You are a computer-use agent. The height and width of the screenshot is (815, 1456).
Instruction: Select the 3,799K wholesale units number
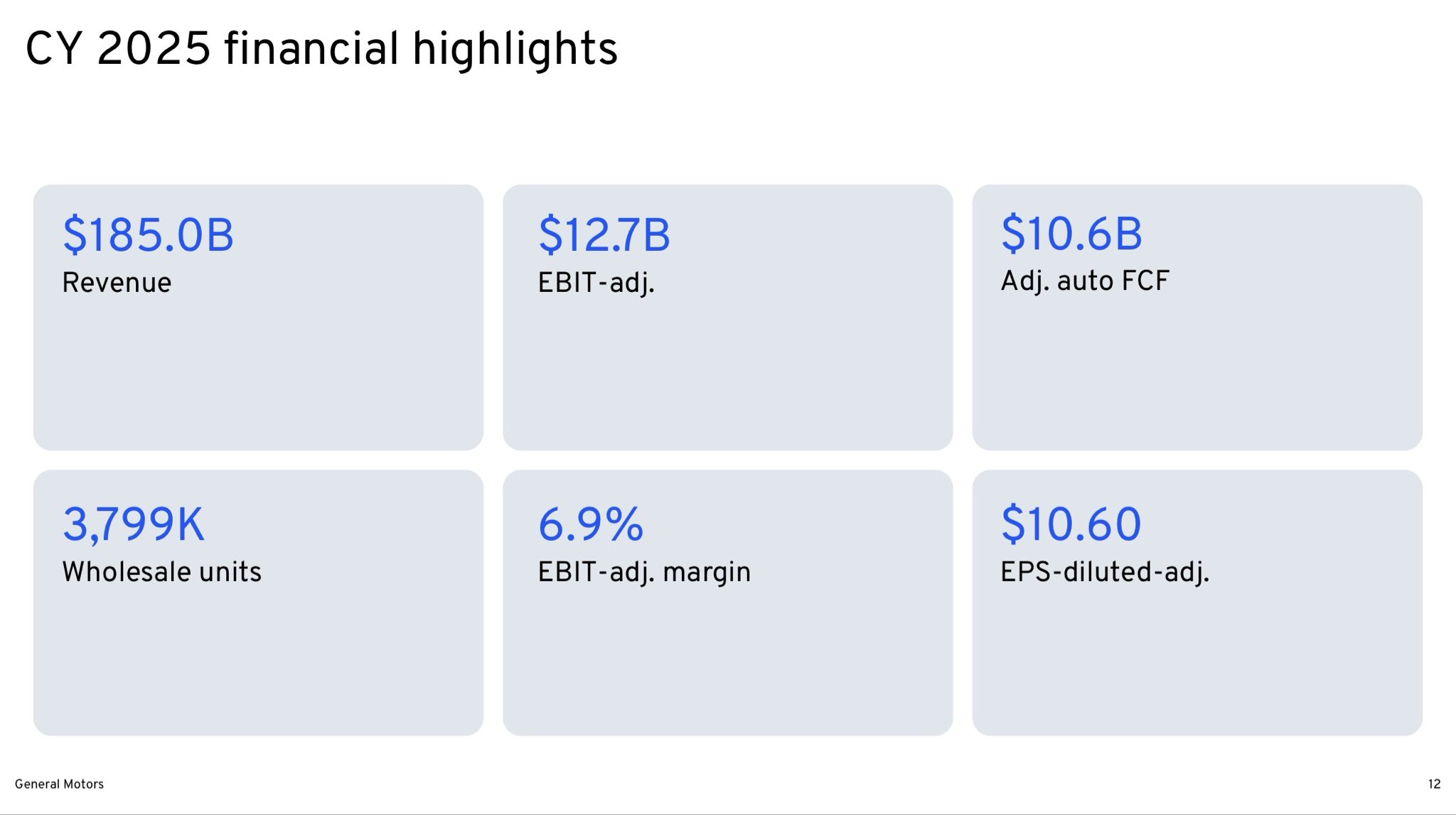[134, 524]
